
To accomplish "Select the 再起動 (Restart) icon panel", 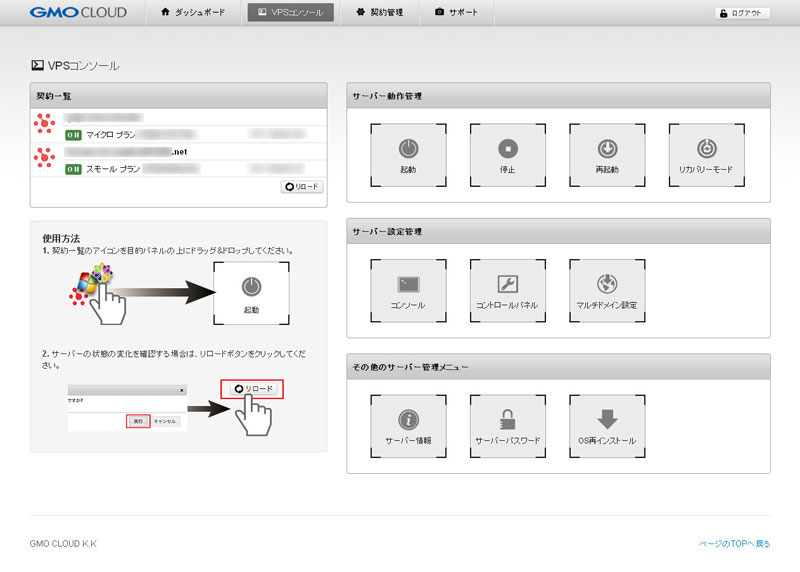I will pos(607,155).
